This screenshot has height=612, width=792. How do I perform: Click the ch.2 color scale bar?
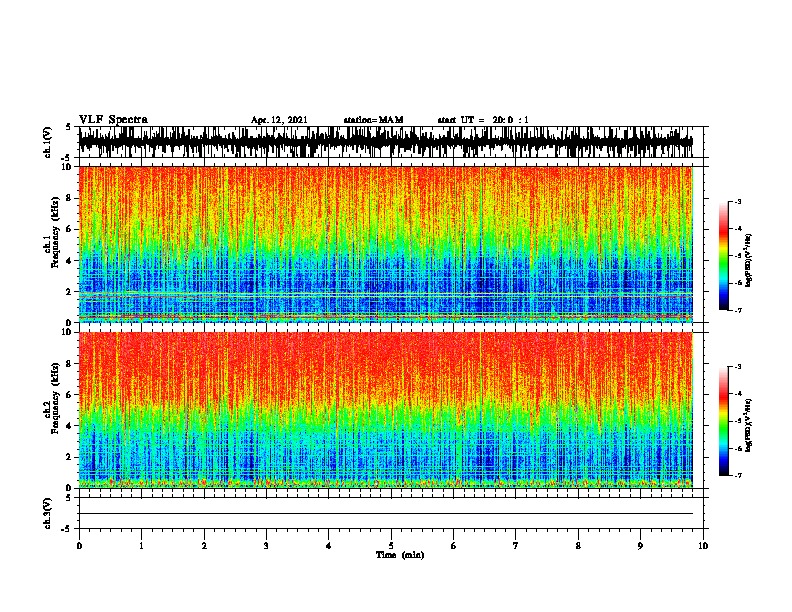[724, 421]
